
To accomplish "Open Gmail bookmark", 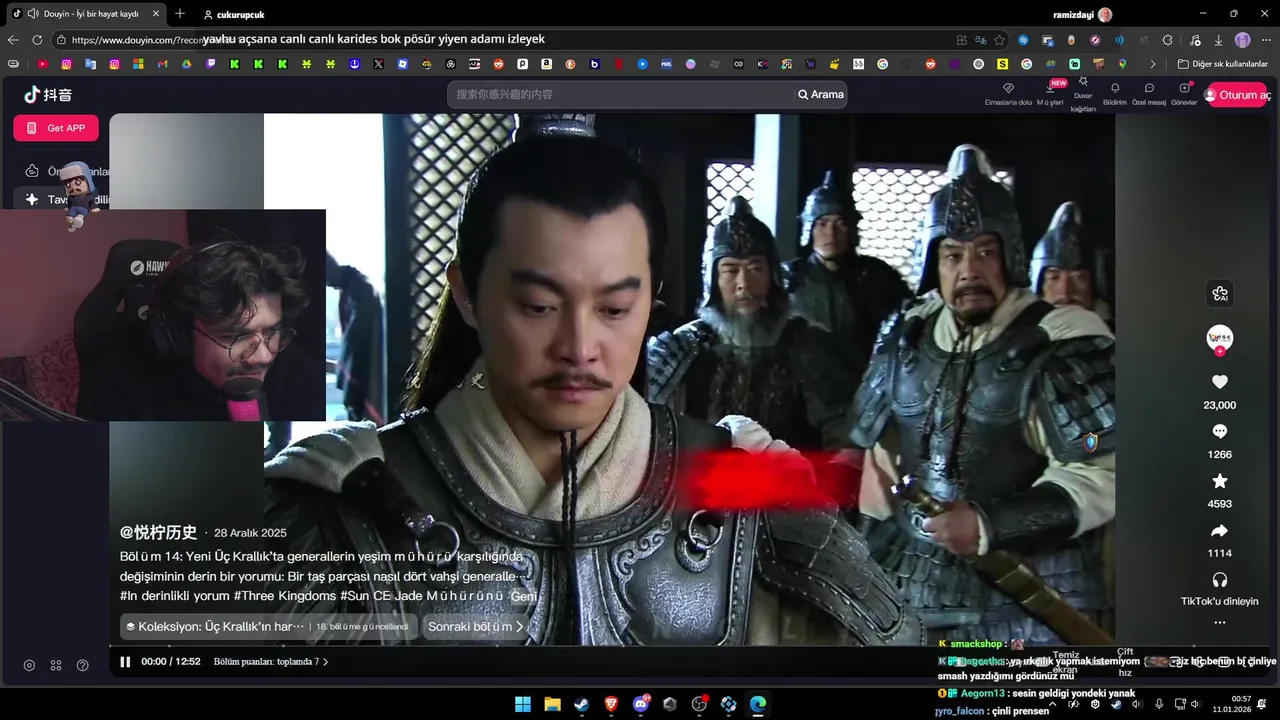I will point(162,64).
